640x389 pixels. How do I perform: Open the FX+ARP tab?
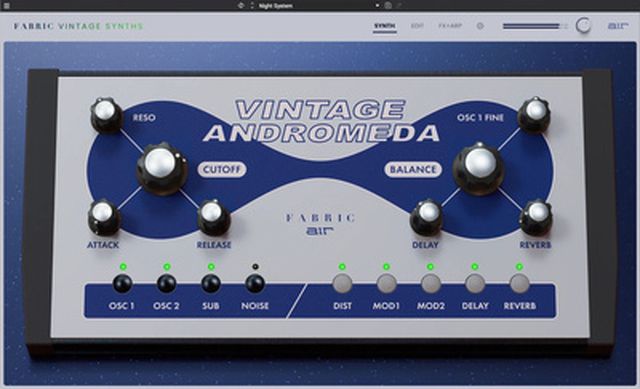coord(450,26)
